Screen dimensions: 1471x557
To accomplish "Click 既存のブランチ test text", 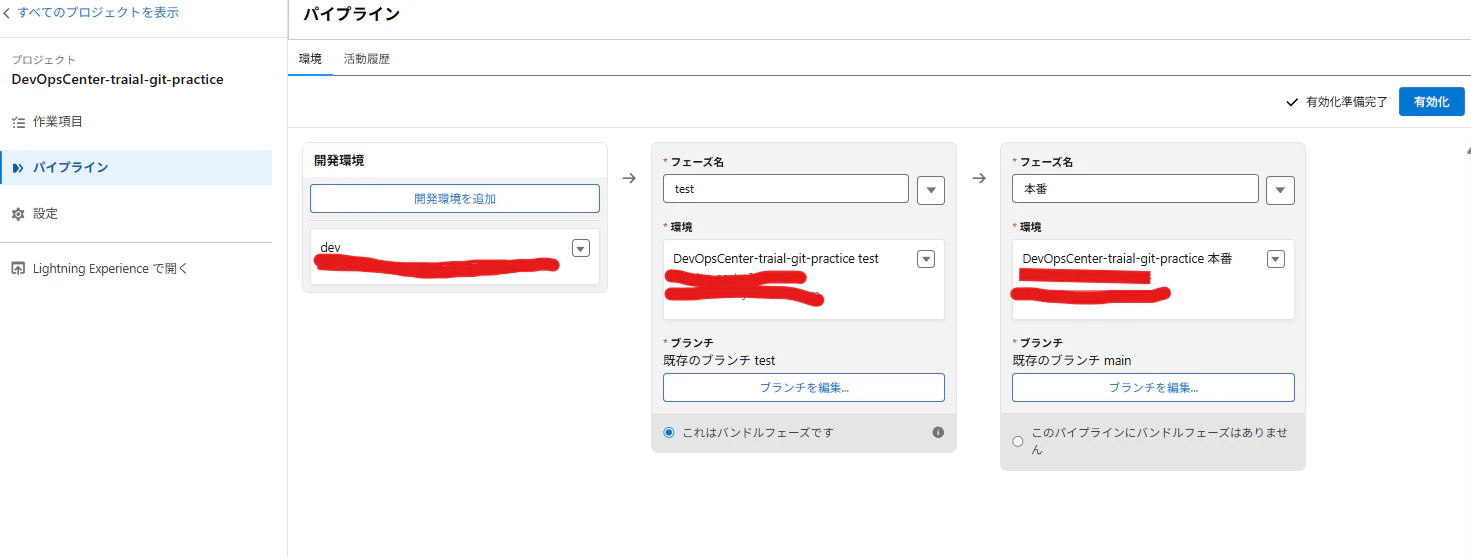I will point(719,360).
